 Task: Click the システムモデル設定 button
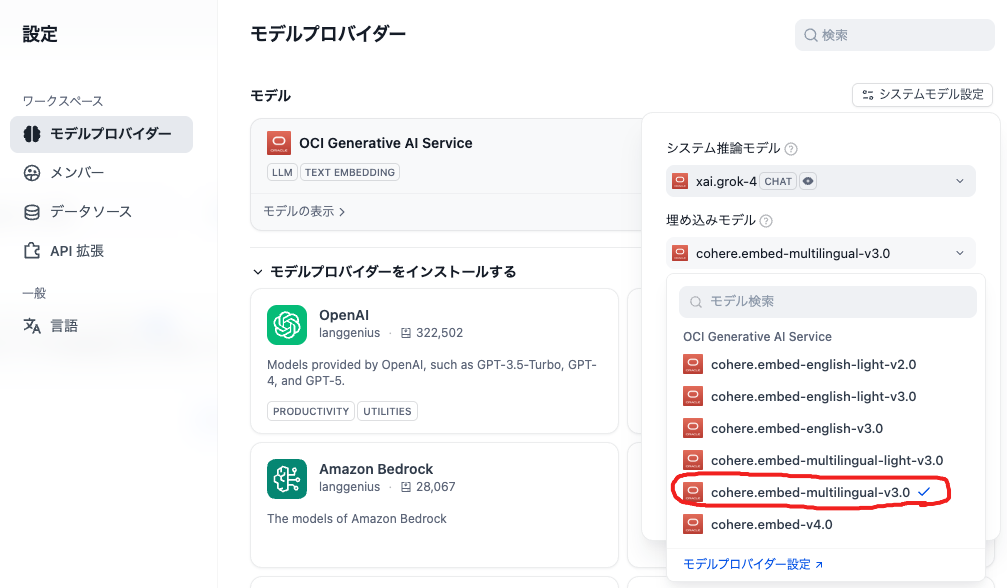pyautogui.click(x=922, y=95)
